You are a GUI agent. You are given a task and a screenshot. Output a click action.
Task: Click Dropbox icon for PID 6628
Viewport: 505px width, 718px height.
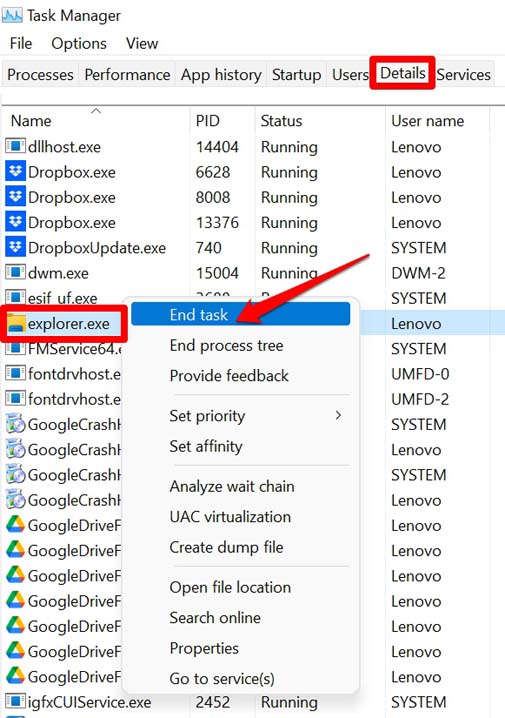click(15, 171)
